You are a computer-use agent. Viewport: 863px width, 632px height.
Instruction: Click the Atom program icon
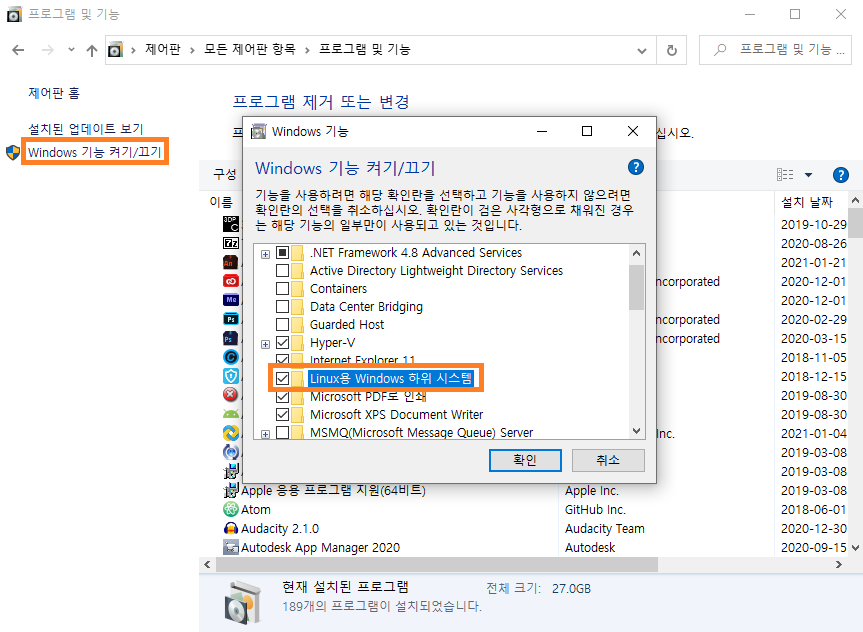point(231,509)
